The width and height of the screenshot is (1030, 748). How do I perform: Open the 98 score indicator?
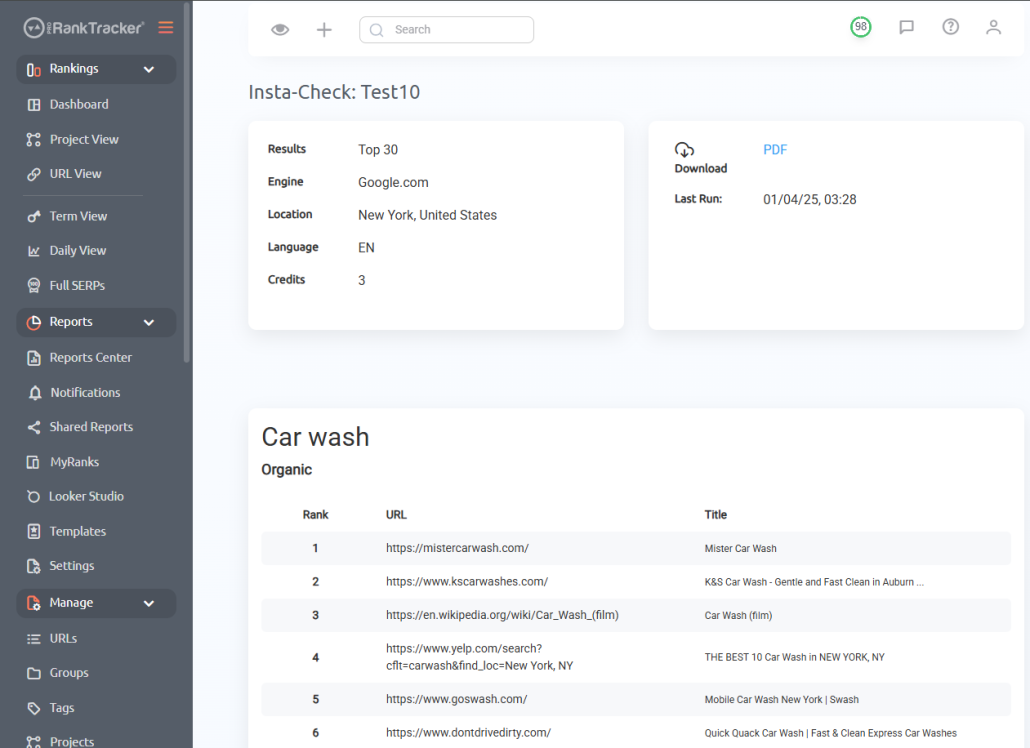(x=861, y=27)
